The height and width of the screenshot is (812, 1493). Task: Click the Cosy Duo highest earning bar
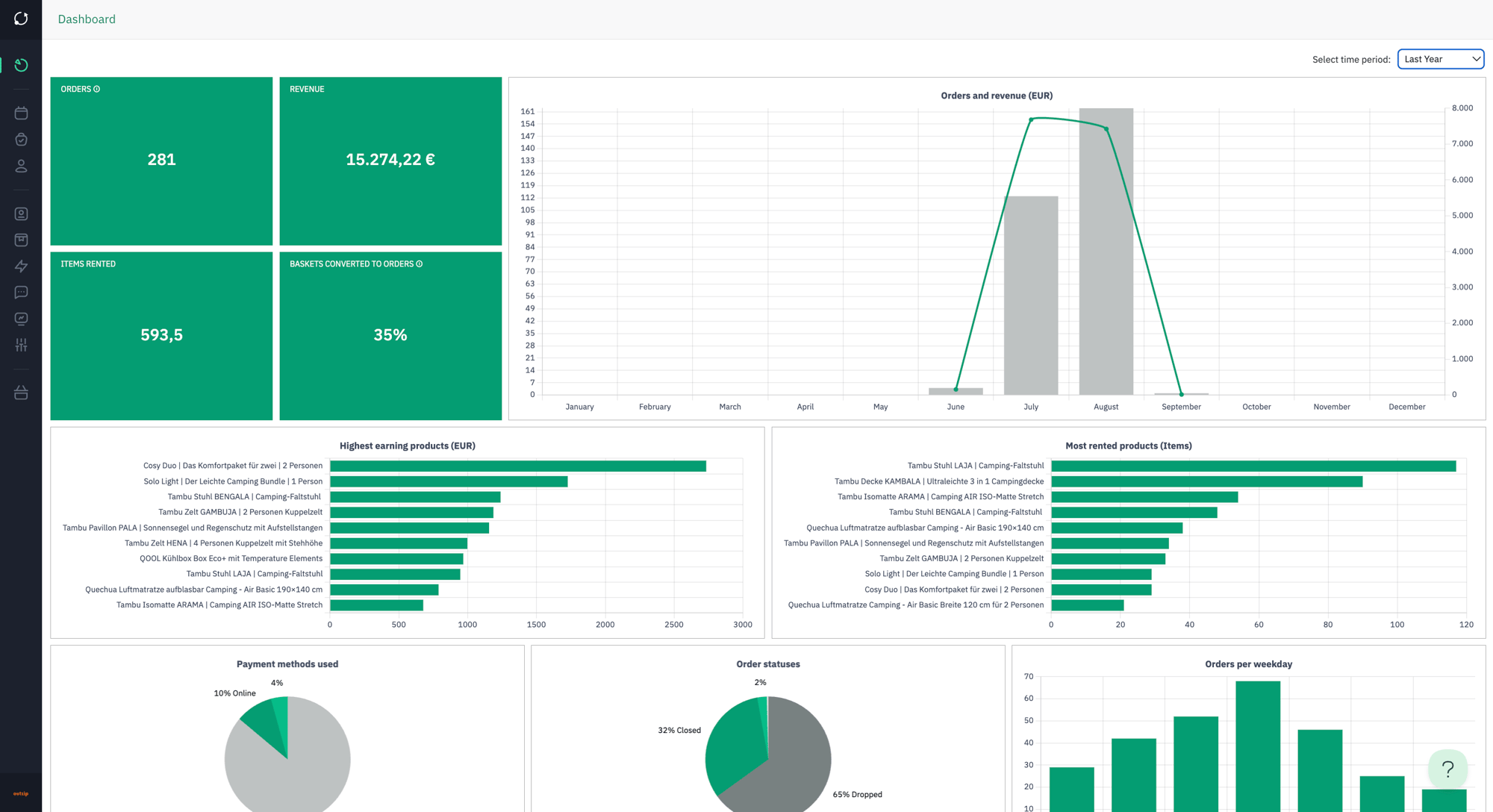tap(517, 466)
